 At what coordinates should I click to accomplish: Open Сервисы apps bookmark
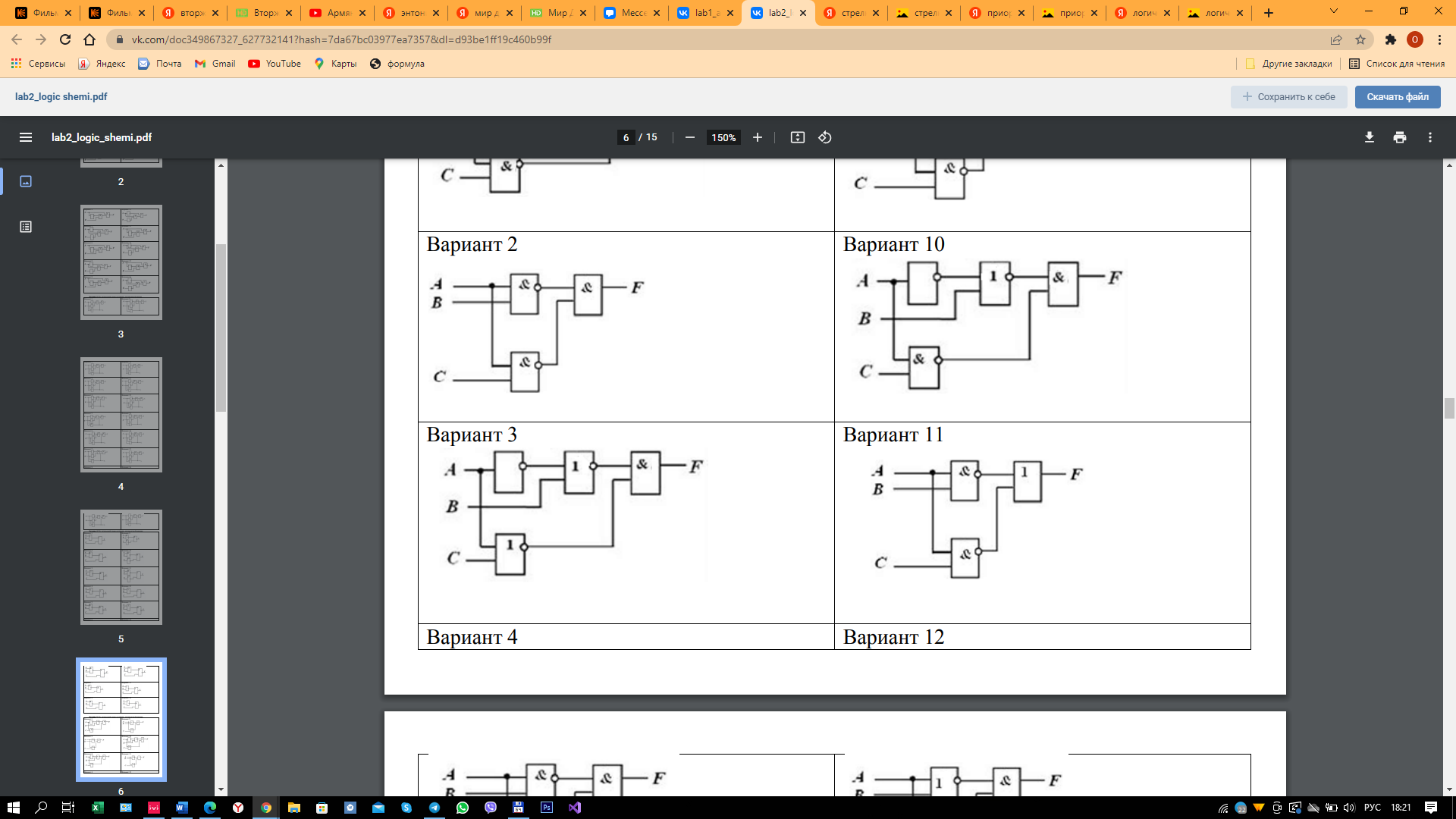[x=38, y=64]
